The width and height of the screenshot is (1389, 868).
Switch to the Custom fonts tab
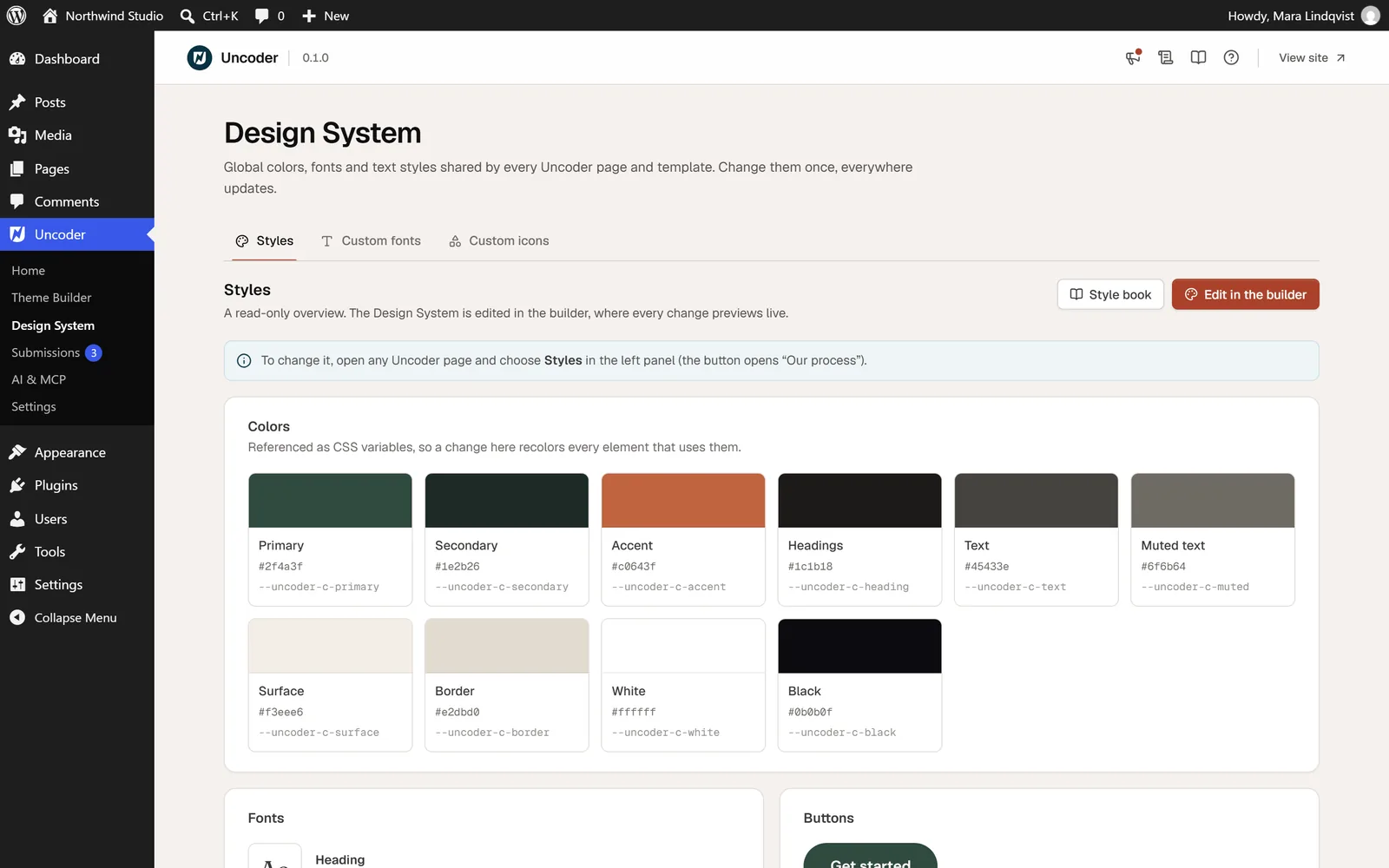coord(371,240)
